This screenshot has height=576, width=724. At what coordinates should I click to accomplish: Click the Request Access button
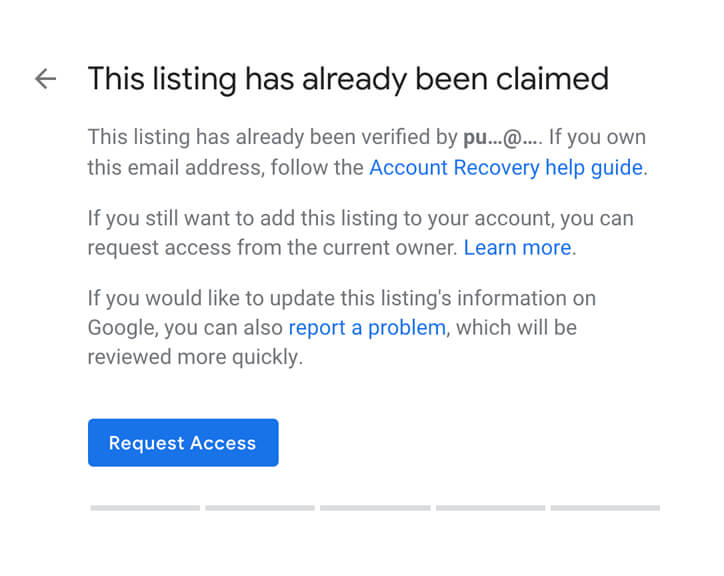[183, 443]
